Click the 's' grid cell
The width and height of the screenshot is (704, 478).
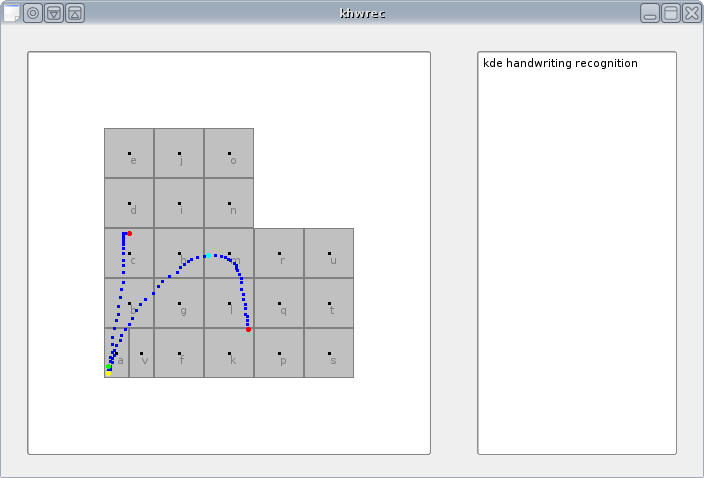[x=329, y=353]
